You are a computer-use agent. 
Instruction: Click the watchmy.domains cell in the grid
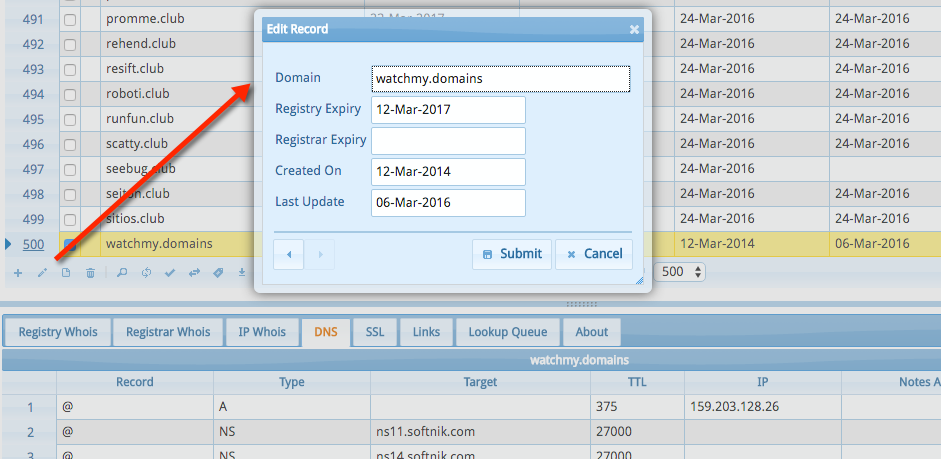[178, 244]
